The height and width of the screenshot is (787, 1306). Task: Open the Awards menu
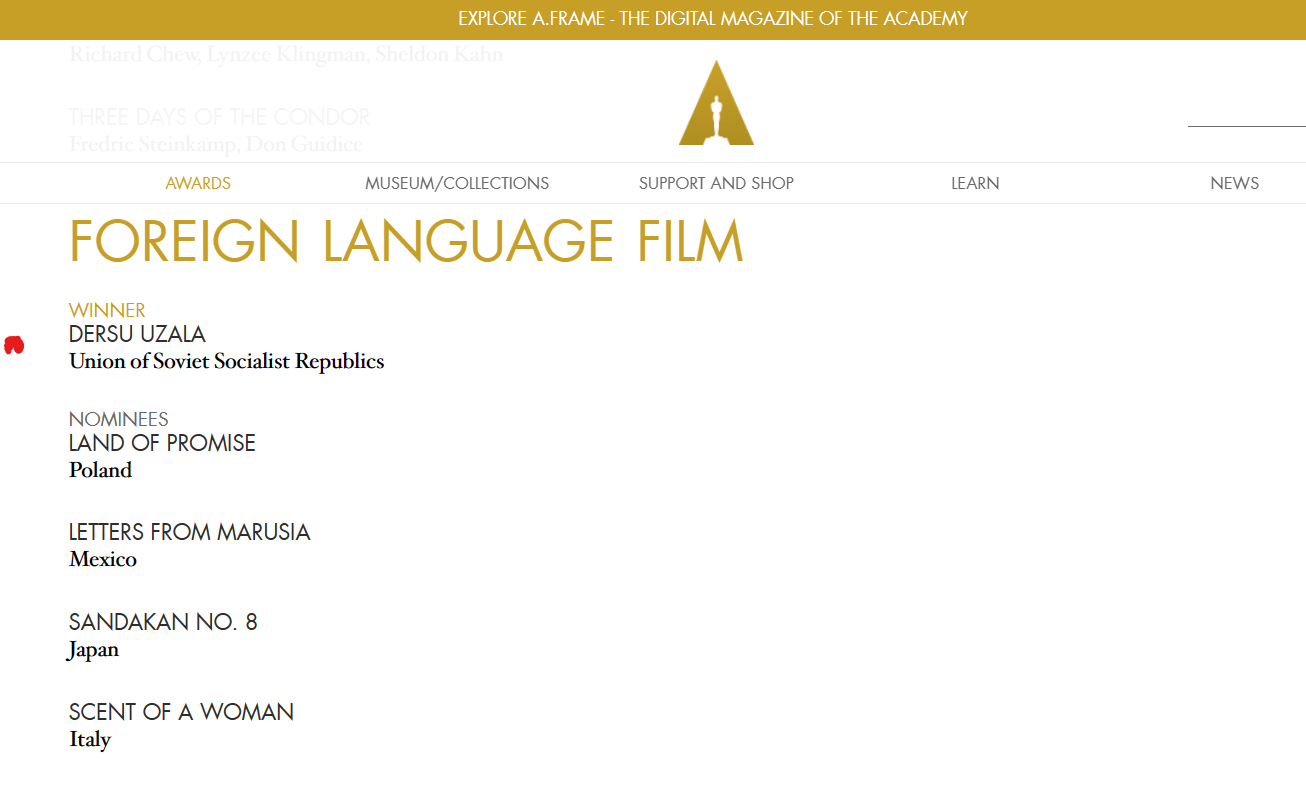pyautogui.click(x=198, y=183)
